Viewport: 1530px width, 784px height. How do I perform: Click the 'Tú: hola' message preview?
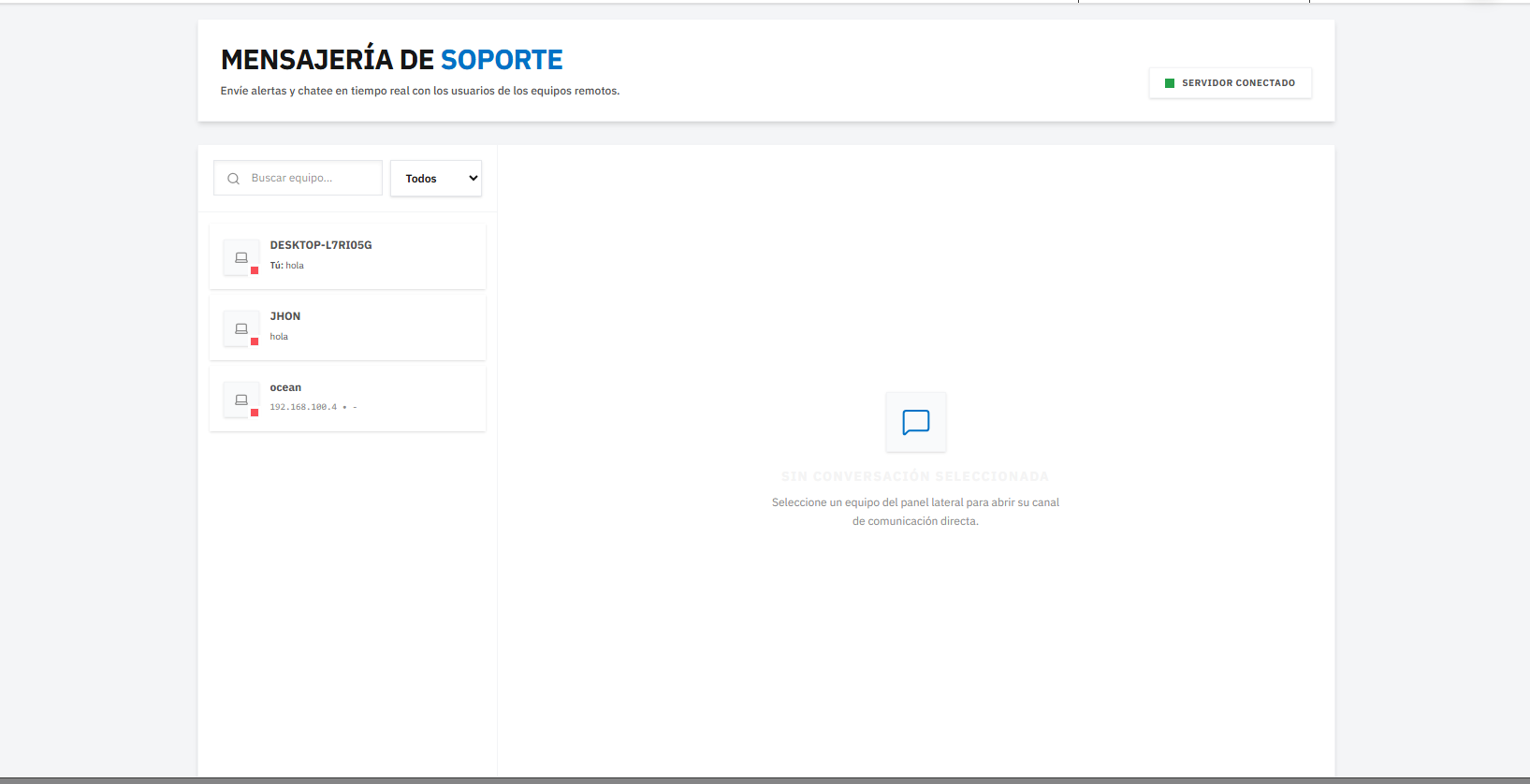pyautogui.click(x=287, y=266)
